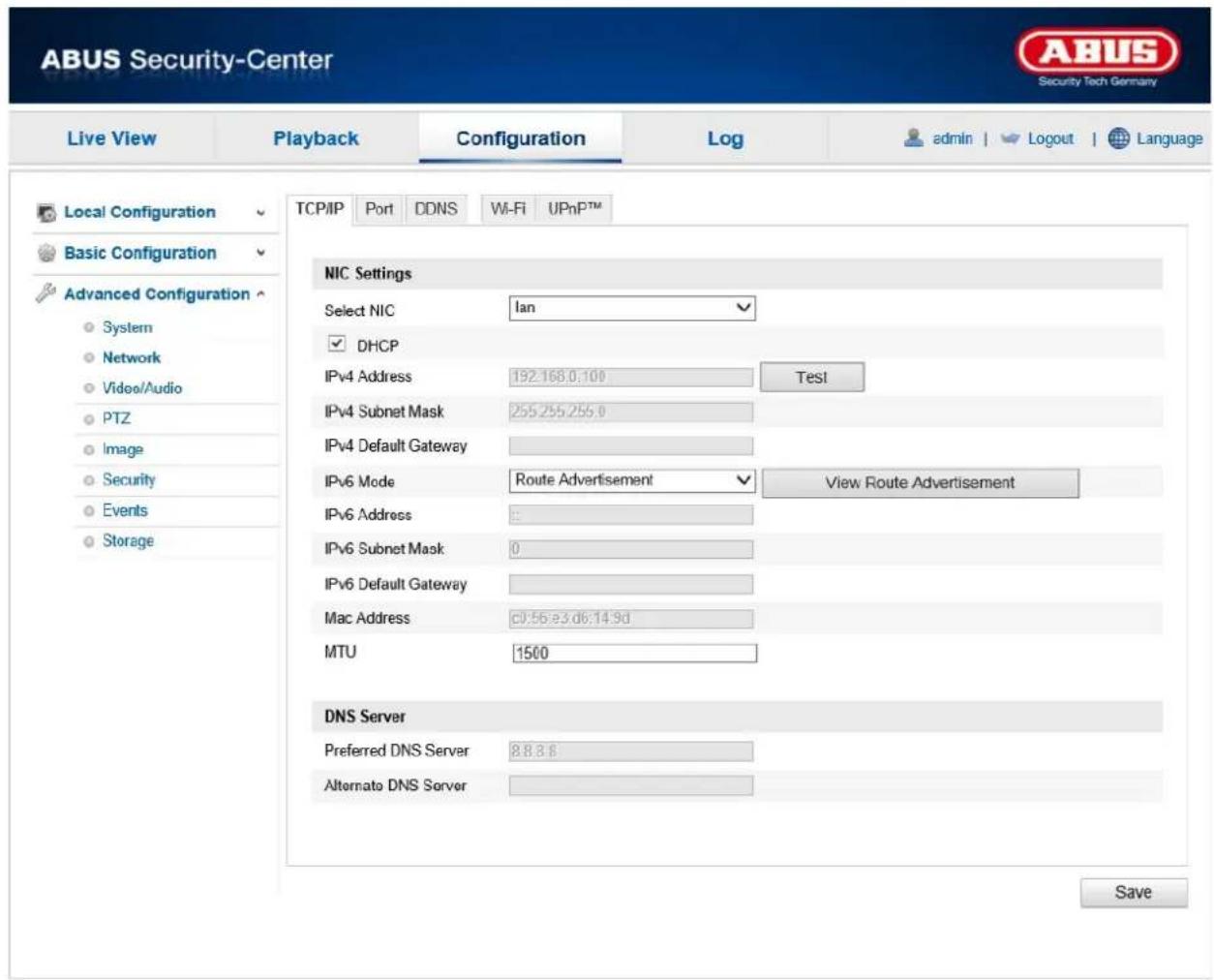Open System in the sidebar
Image resolution: width=1214 pixels, height=980 pixels.
click(x=127, y=327)
